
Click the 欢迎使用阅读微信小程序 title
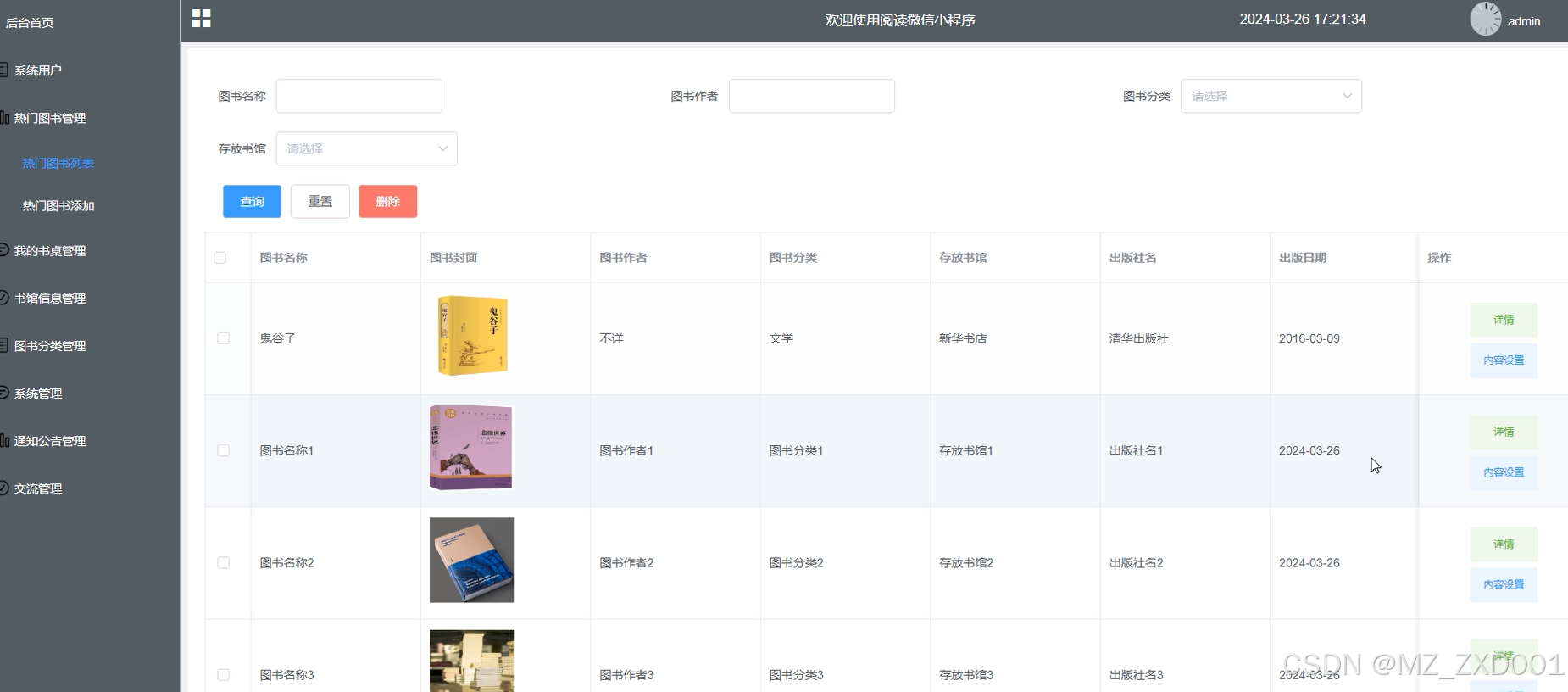point(900,20)
